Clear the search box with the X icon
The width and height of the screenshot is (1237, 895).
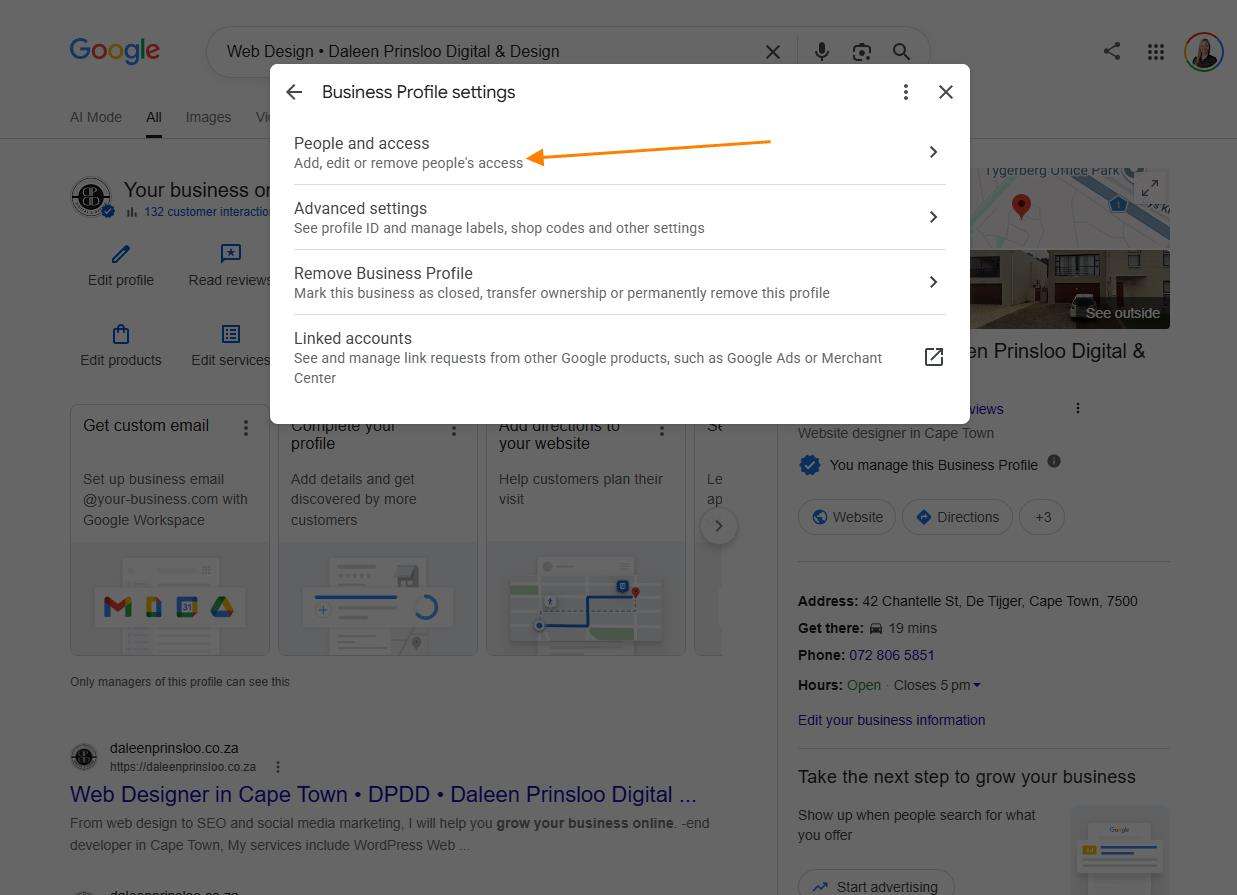[773, 52]
